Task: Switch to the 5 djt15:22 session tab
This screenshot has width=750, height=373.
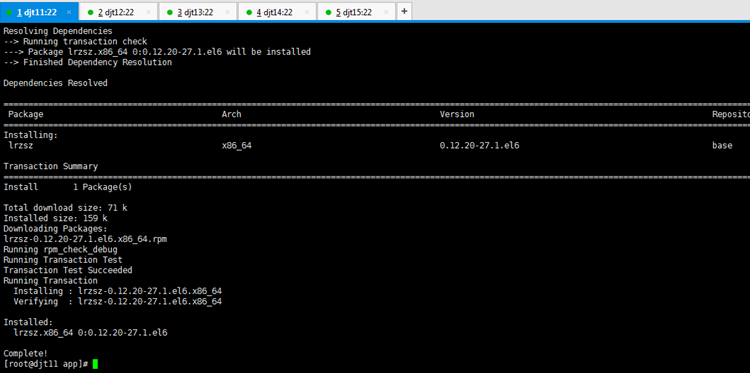Action: coord(355,12)
